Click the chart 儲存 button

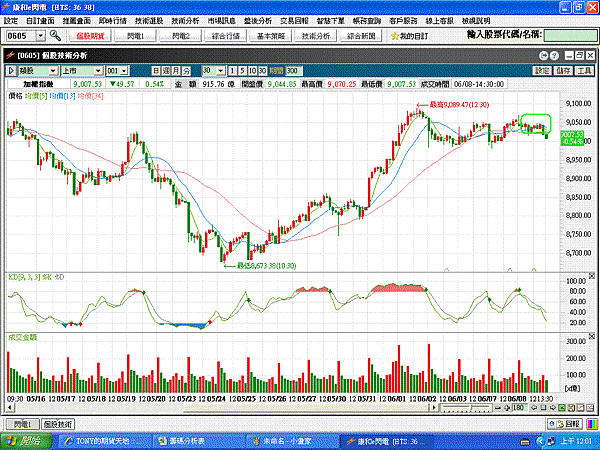pyautogui.click(x=563, y=70)
